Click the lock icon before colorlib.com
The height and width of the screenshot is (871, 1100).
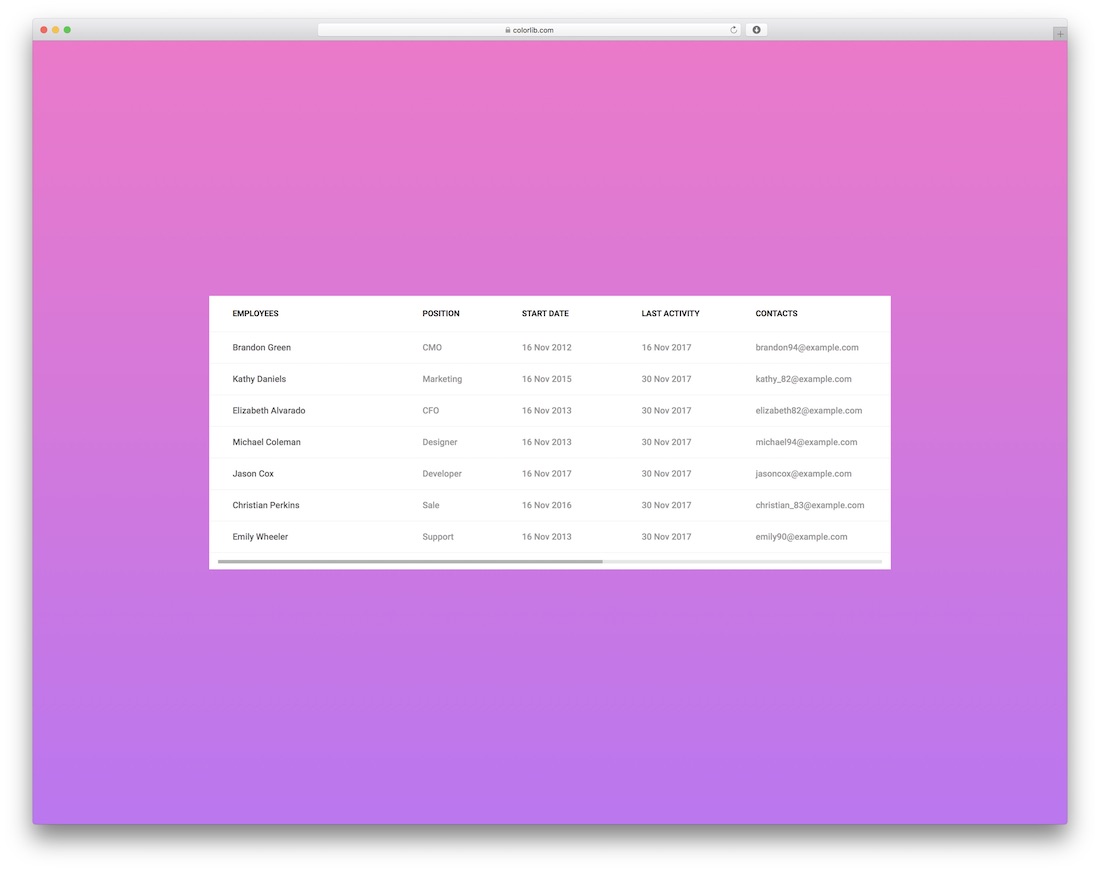pos(507,30)
